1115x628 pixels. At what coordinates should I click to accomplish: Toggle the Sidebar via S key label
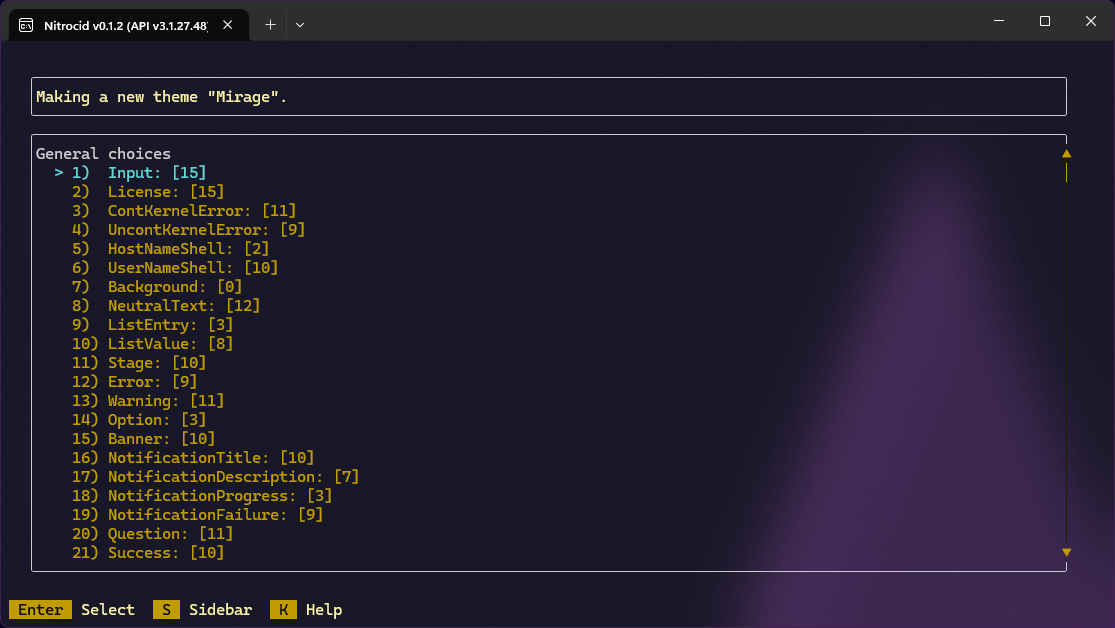tap(166, 610)
